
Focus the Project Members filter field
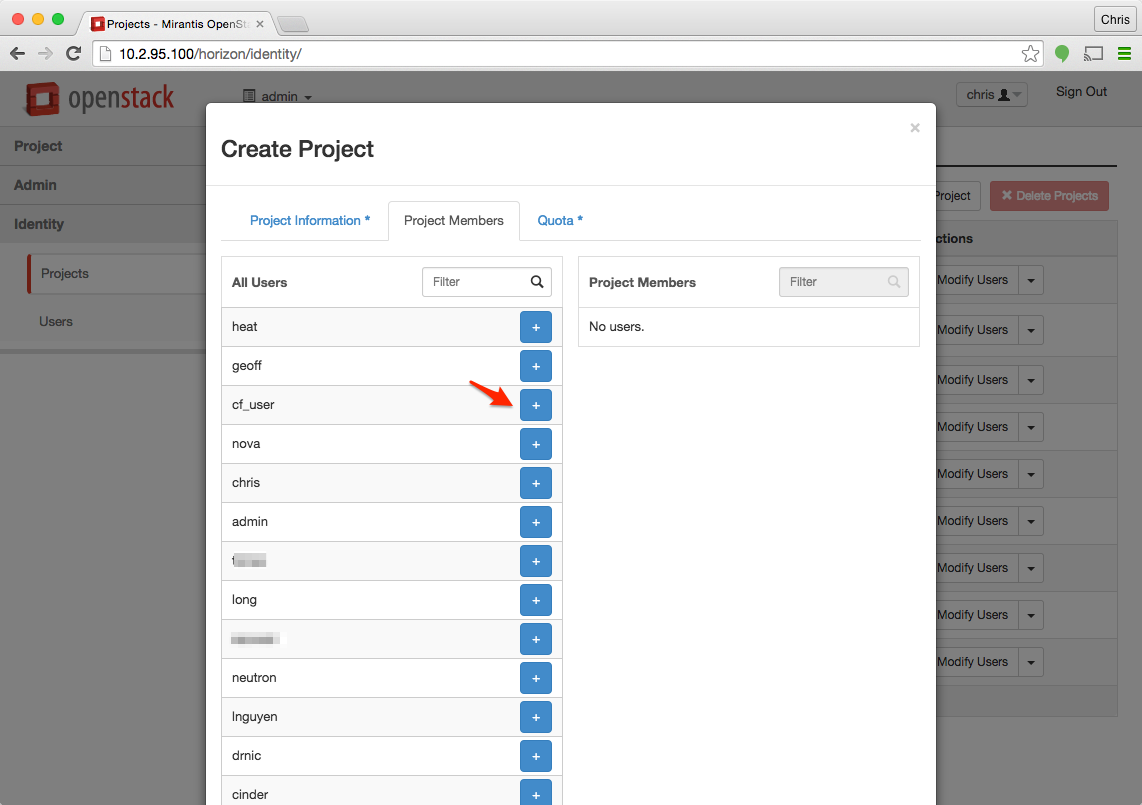[x=843, y=282]
